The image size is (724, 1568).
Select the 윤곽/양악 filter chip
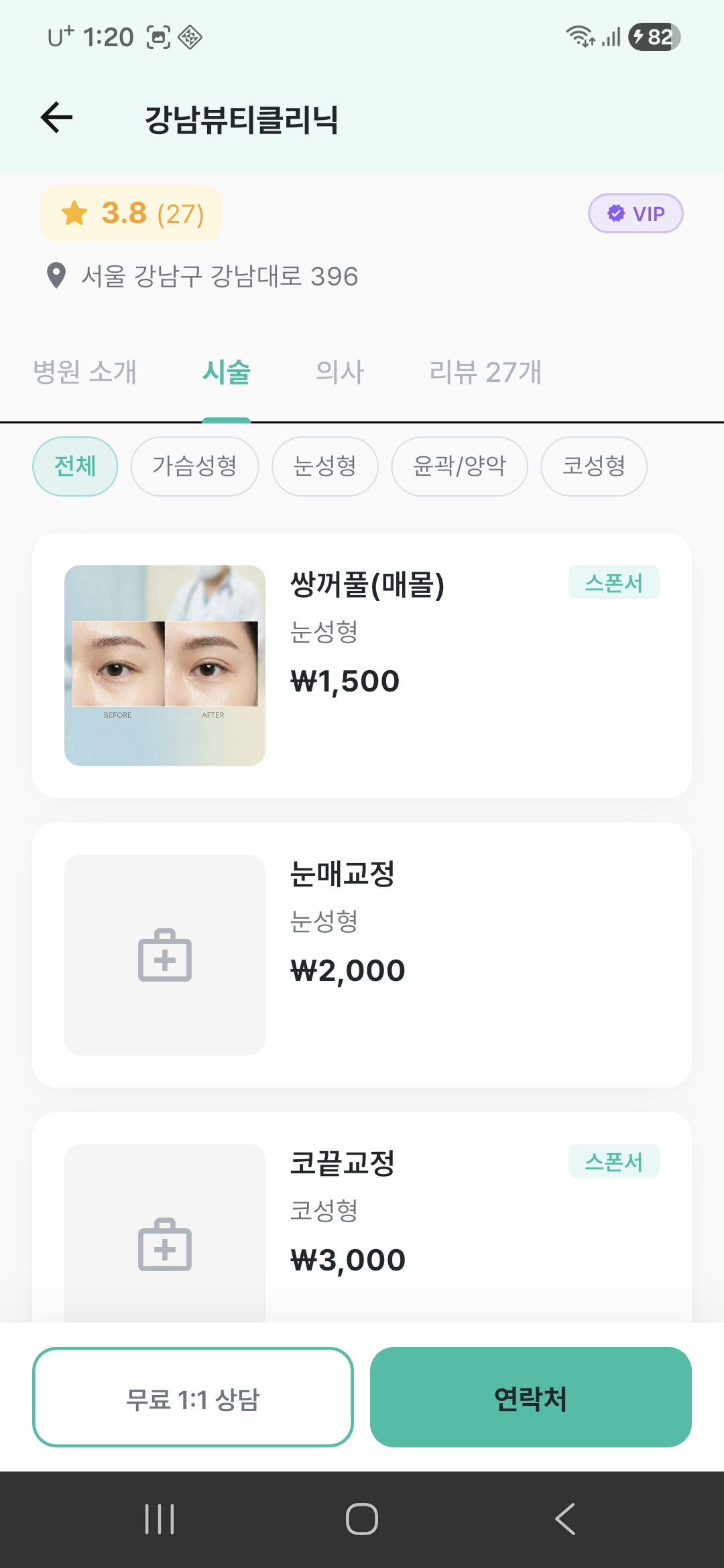click(459, 466)
